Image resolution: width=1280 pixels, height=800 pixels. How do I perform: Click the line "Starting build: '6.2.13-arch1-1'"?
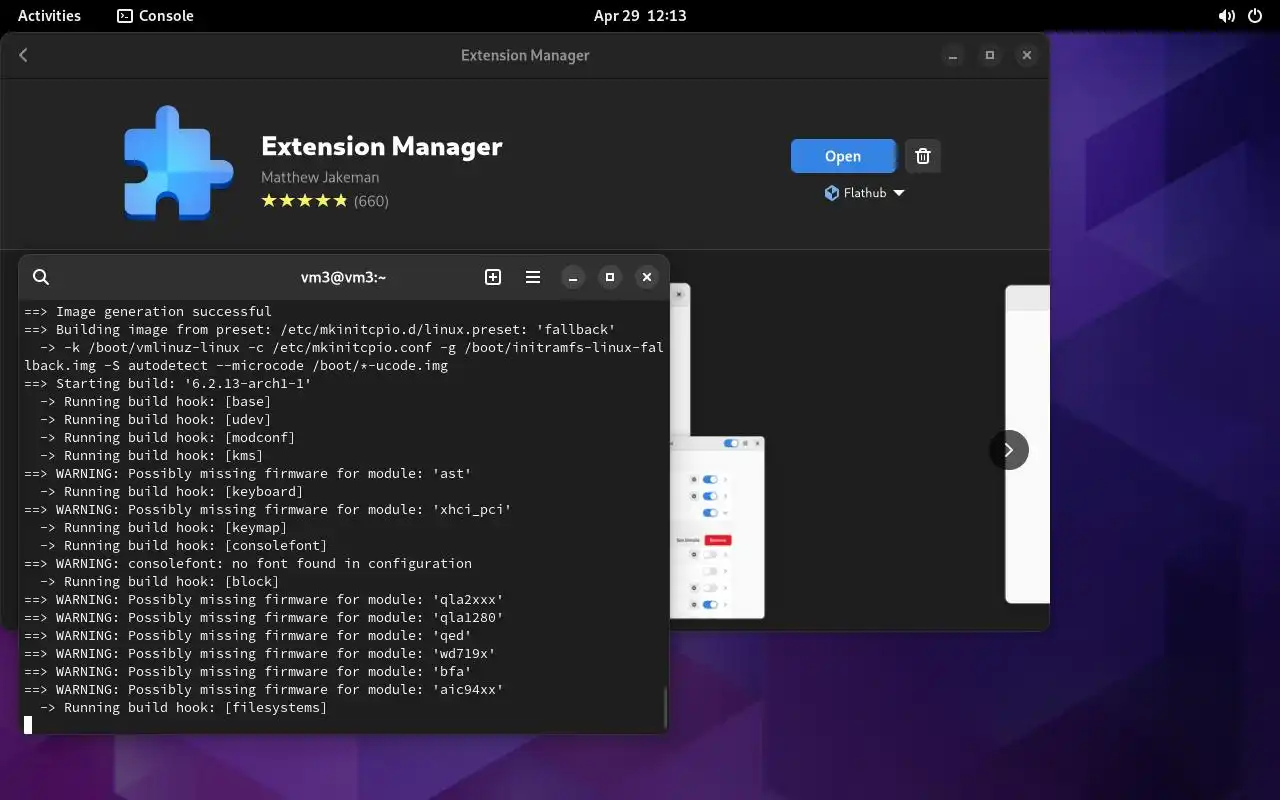[168, 383]
